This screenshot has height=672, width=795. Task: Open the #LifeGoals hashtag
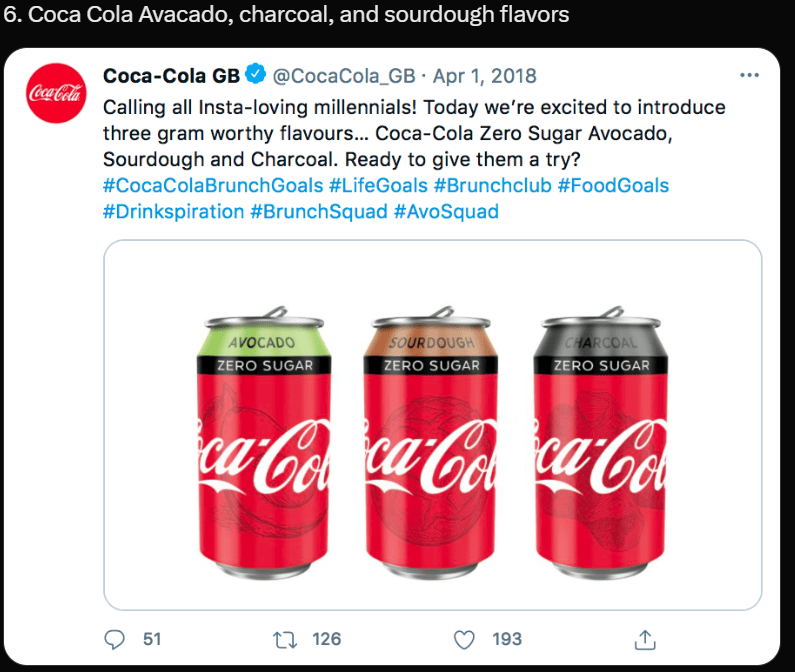click(381, 185)
